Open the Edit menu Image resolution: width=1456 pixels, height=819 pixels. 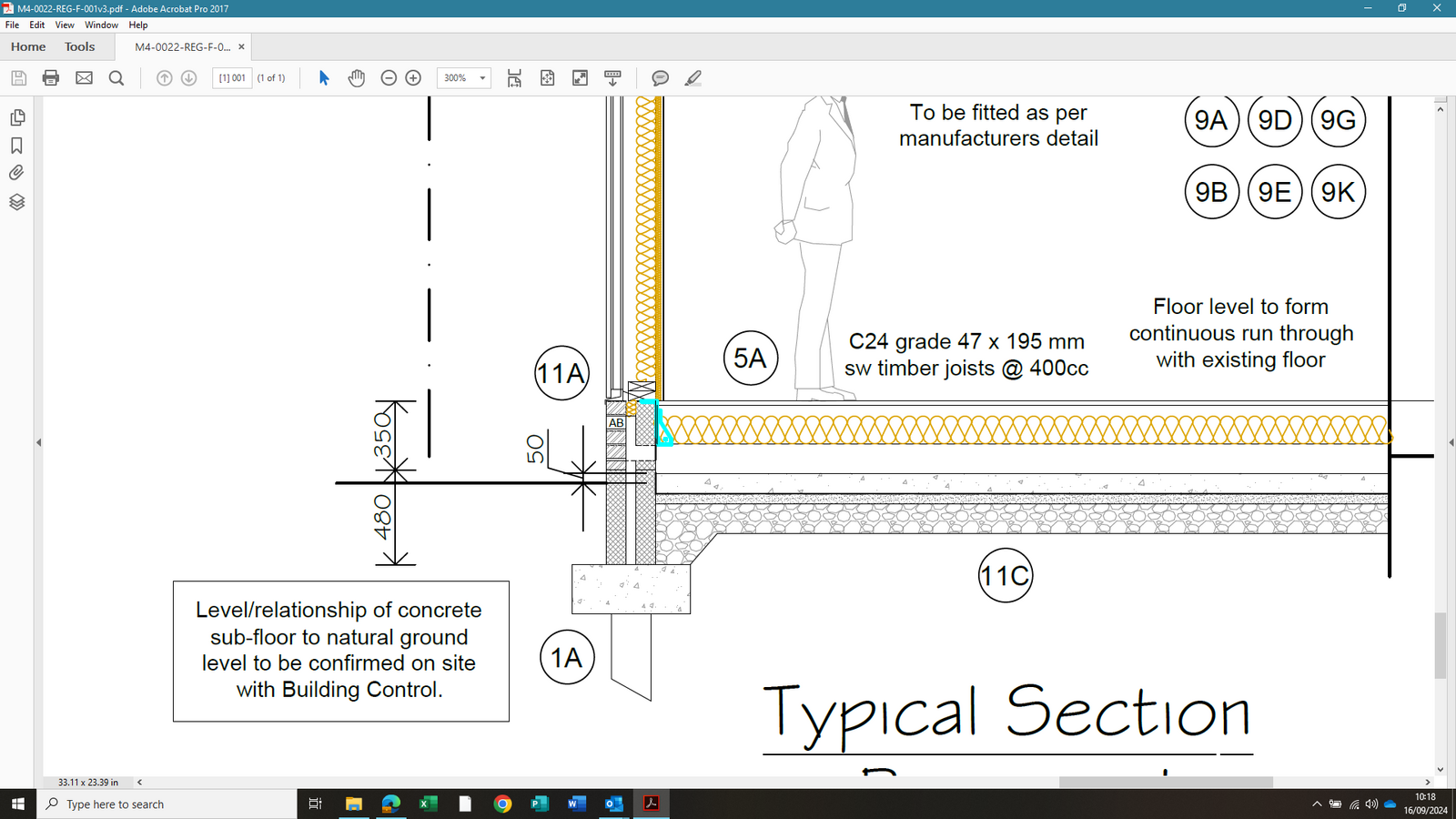[x=37, y=25]
